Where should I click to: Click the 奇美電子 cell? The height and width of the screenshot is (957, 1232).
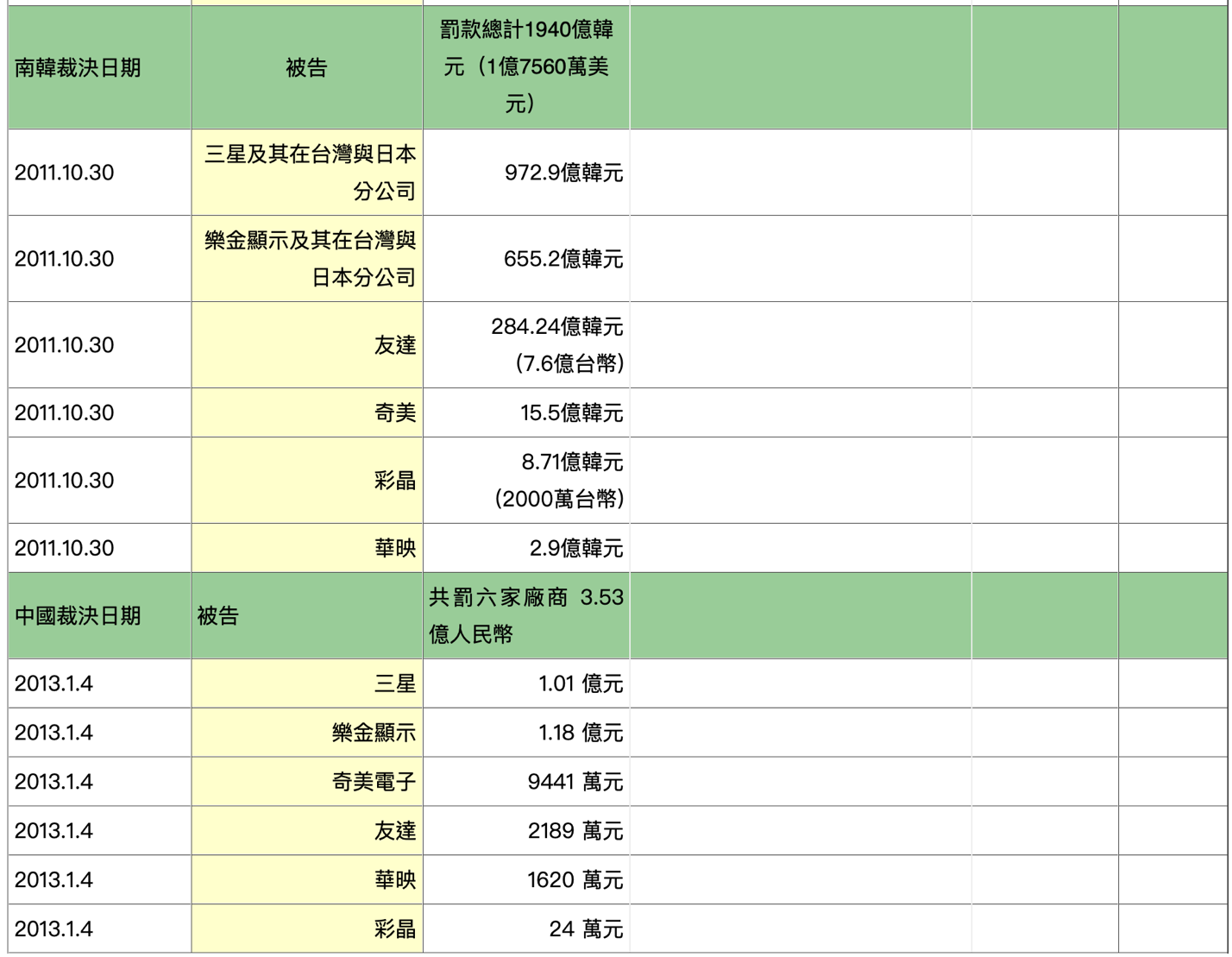307,782
